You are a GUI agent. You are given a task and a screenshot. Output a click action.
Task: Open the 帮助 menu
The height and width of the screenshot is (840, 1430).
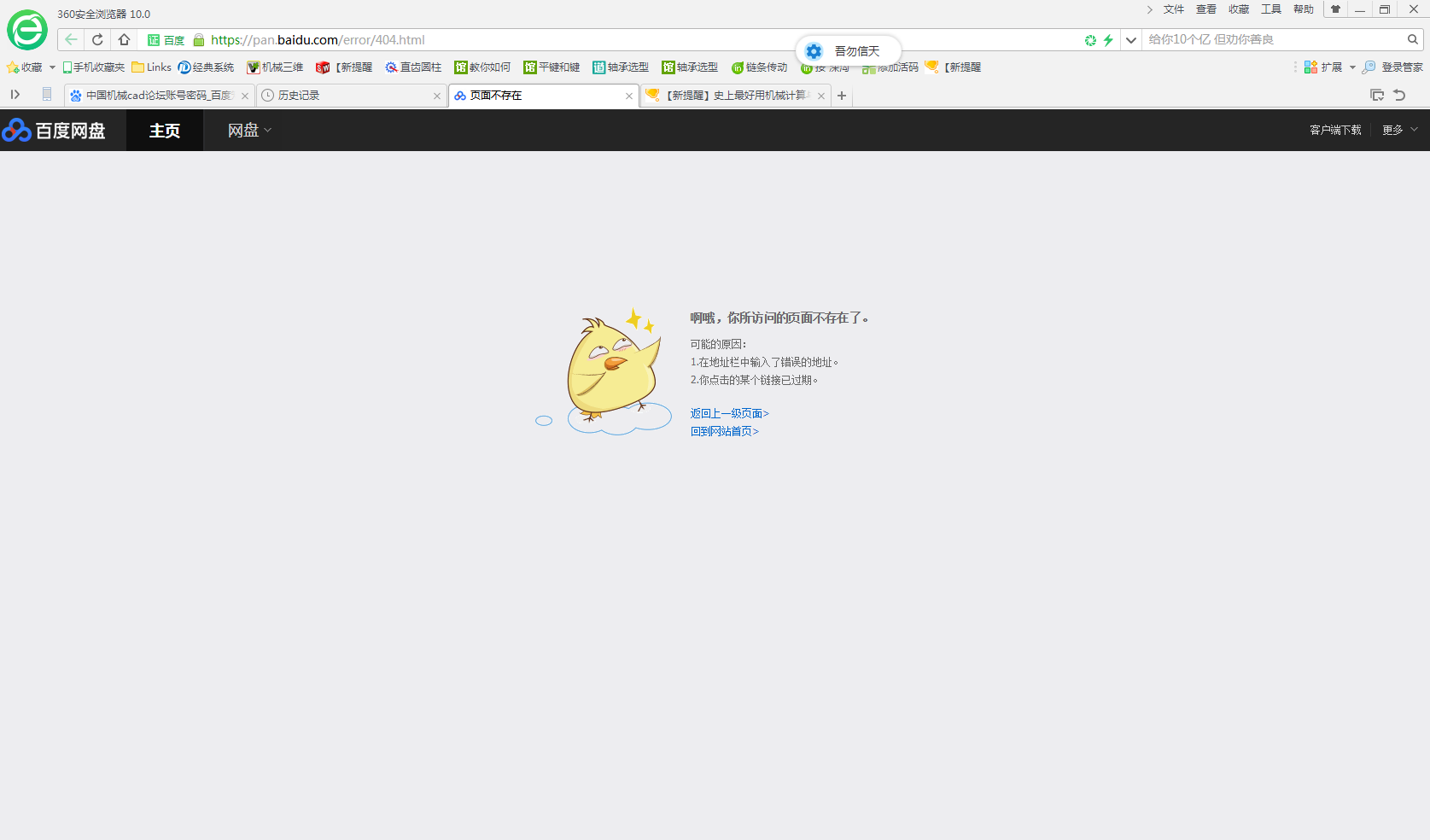click(1304, 9)
